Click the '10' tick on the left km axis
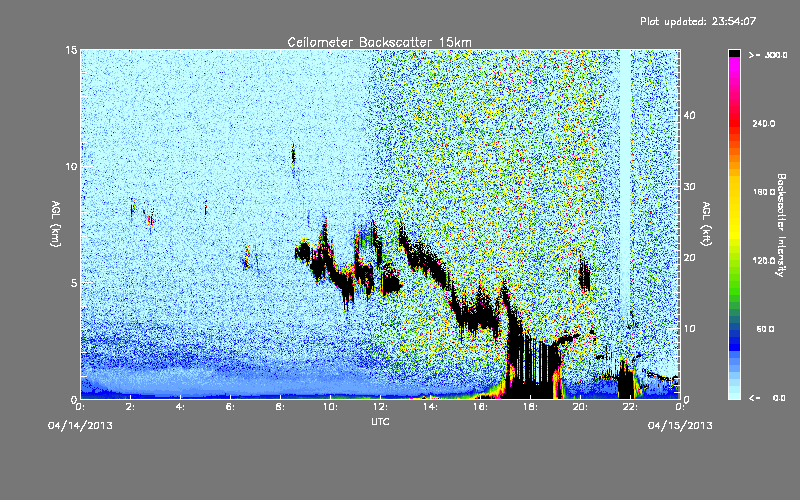800x500 pixels. [71, 166]
